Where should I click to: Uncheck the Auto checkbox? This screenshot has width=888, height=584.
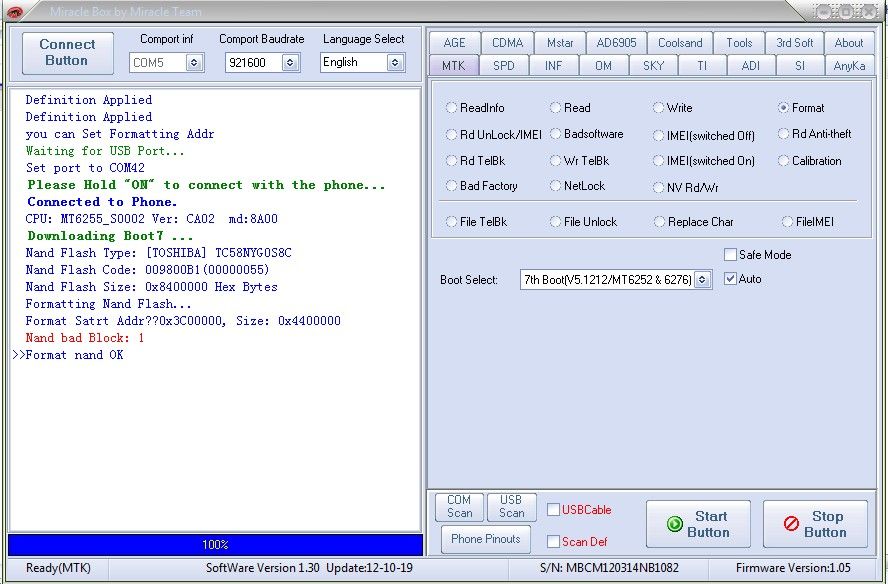pyautogui.click(x=731, y=279)
